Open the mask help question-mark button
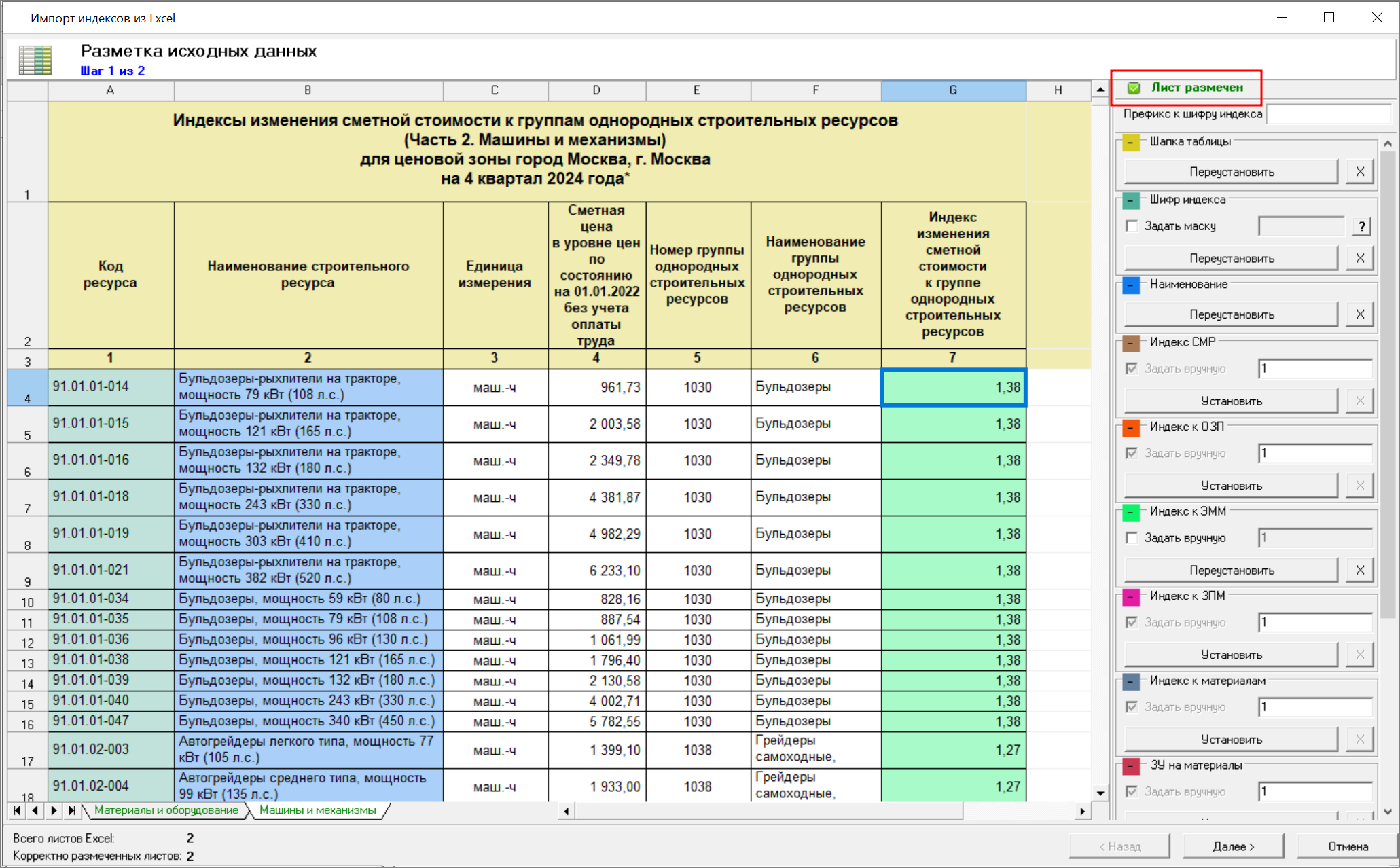The image size is (1400, 868). pyautogui.click(x=1361, y=226)
